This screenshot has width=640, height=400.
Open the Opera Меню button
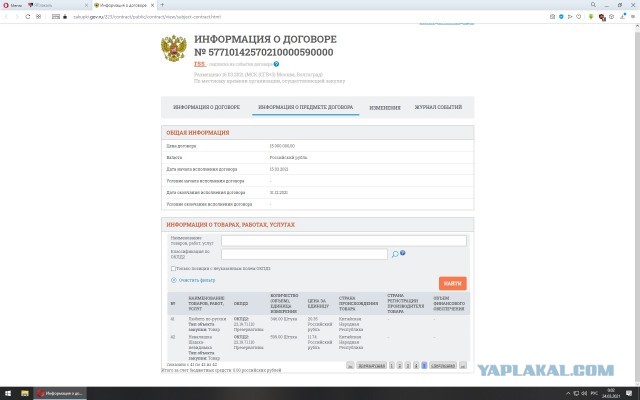click(x=13, y=5)
